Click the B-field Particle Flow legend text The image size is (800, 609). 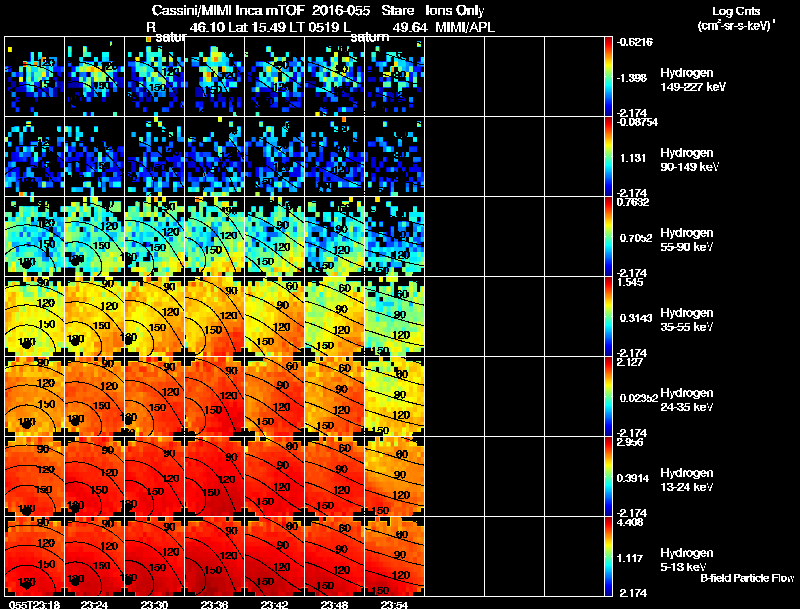[747, 578]
